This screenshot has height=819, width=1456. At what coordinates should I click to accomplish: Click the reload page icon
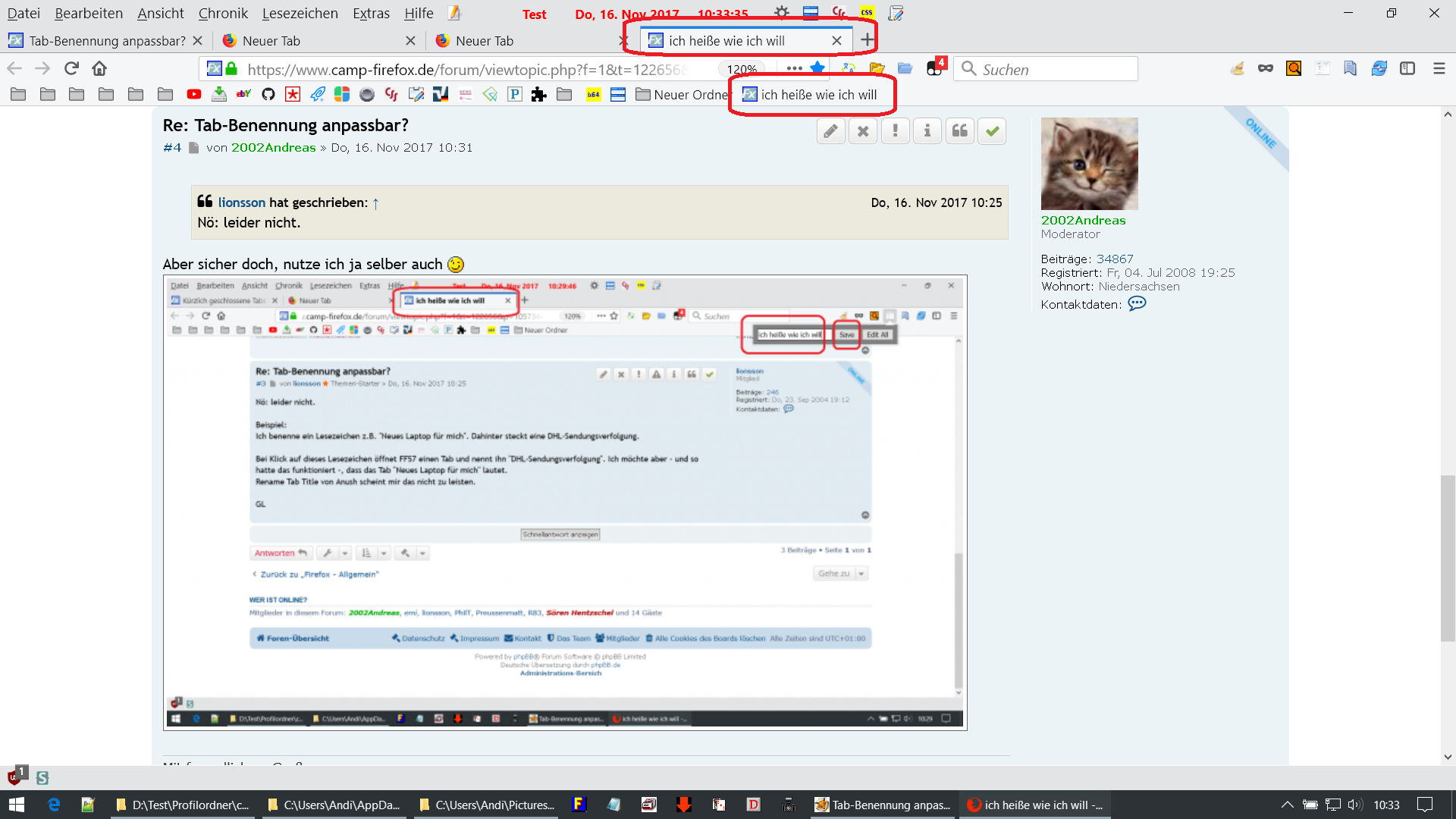coord(71,68)
